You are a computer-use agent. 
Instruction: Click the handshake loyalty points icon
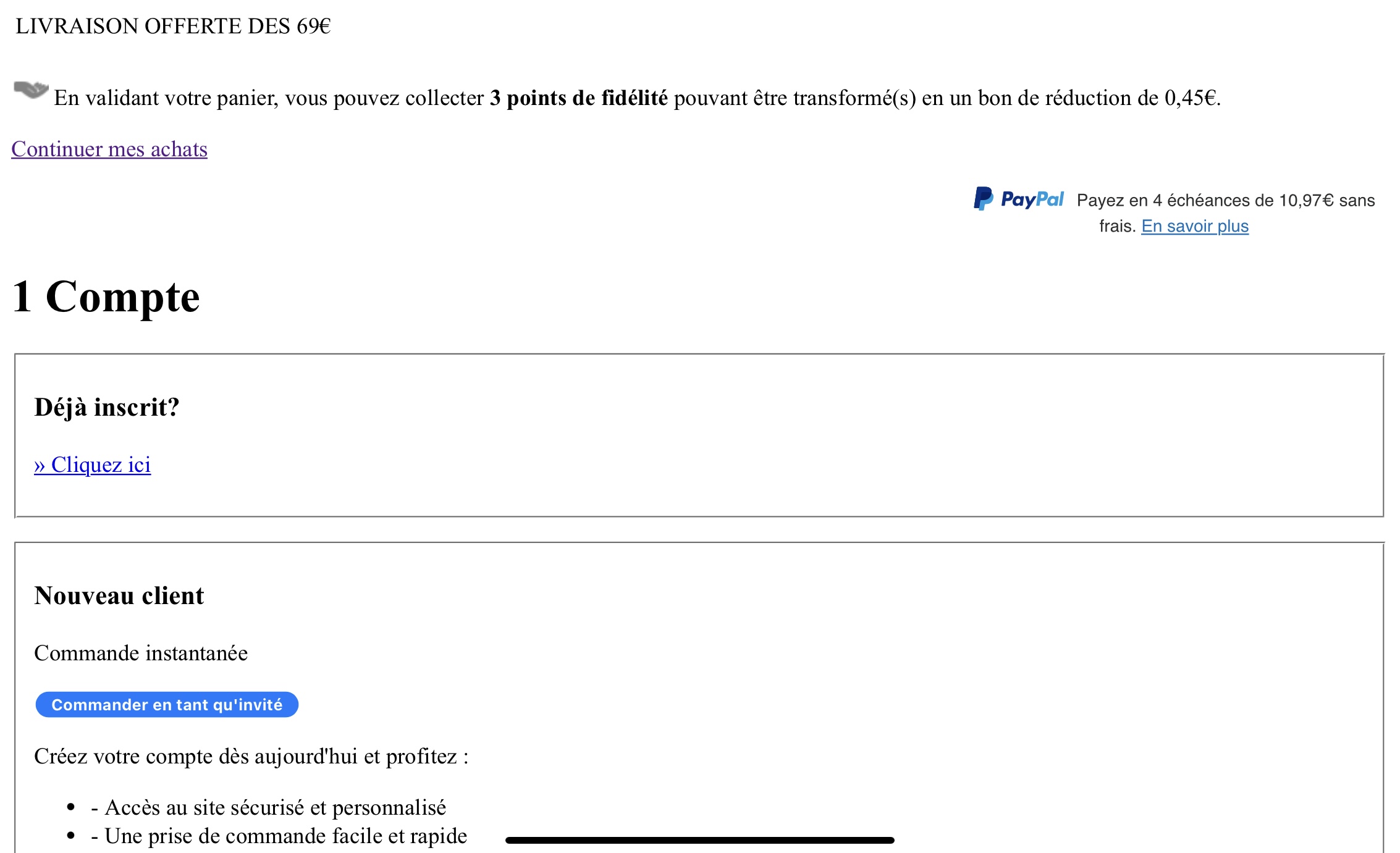click(31, 90)
